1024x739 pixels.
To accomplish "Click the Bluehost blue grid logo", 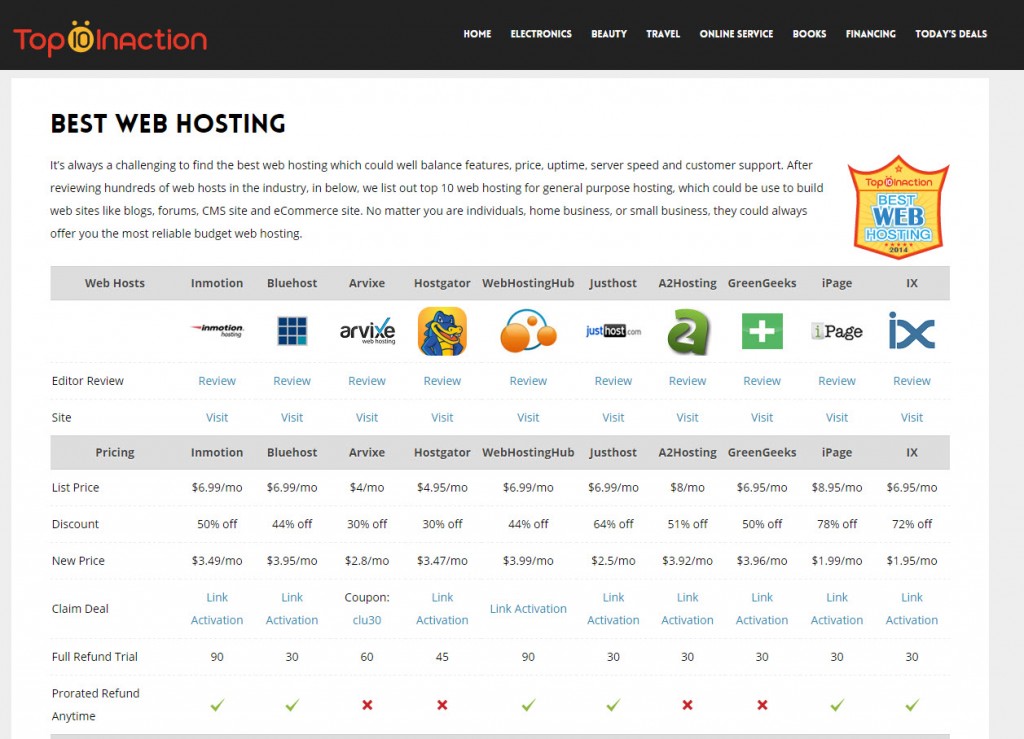I will (x=292, y=331).
